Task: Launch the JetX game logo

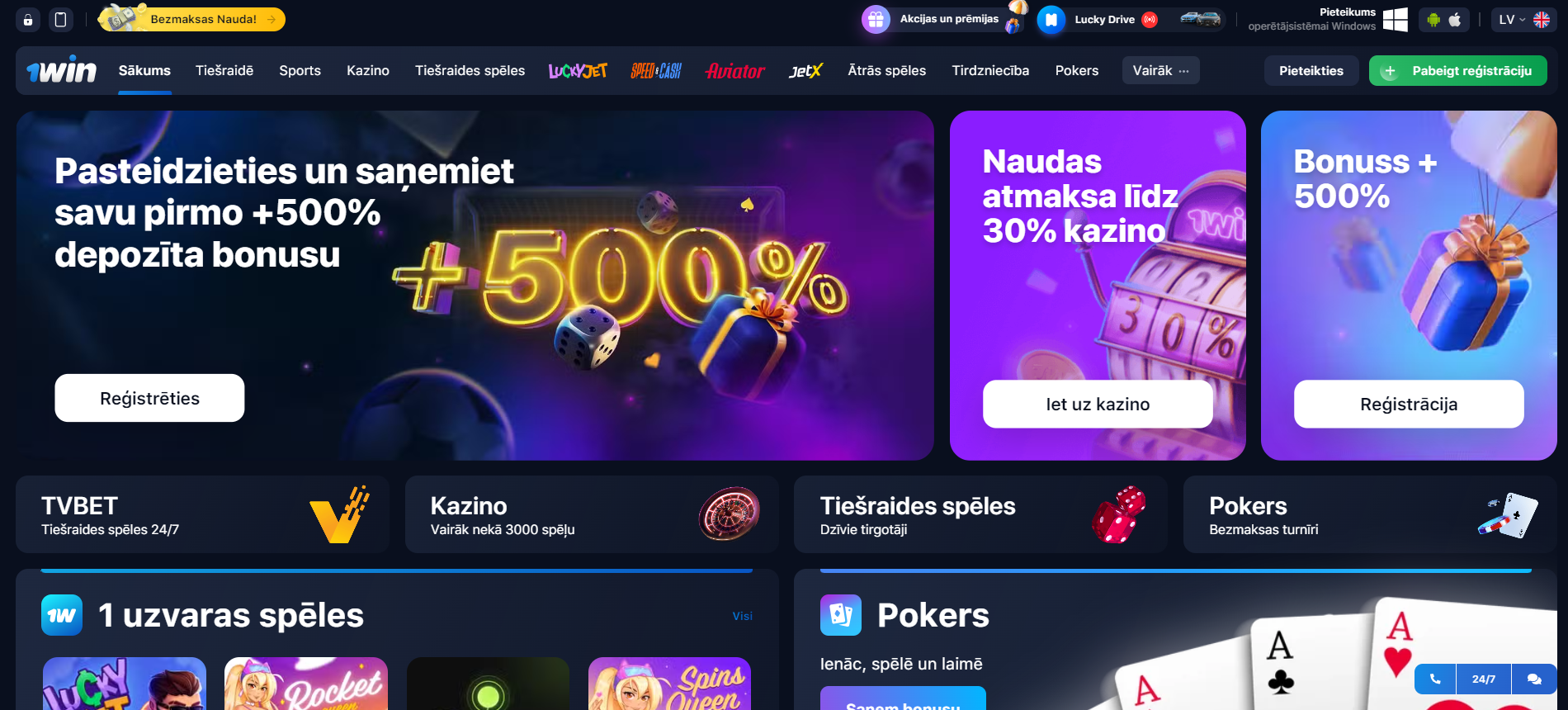Action: pos(805,71)
